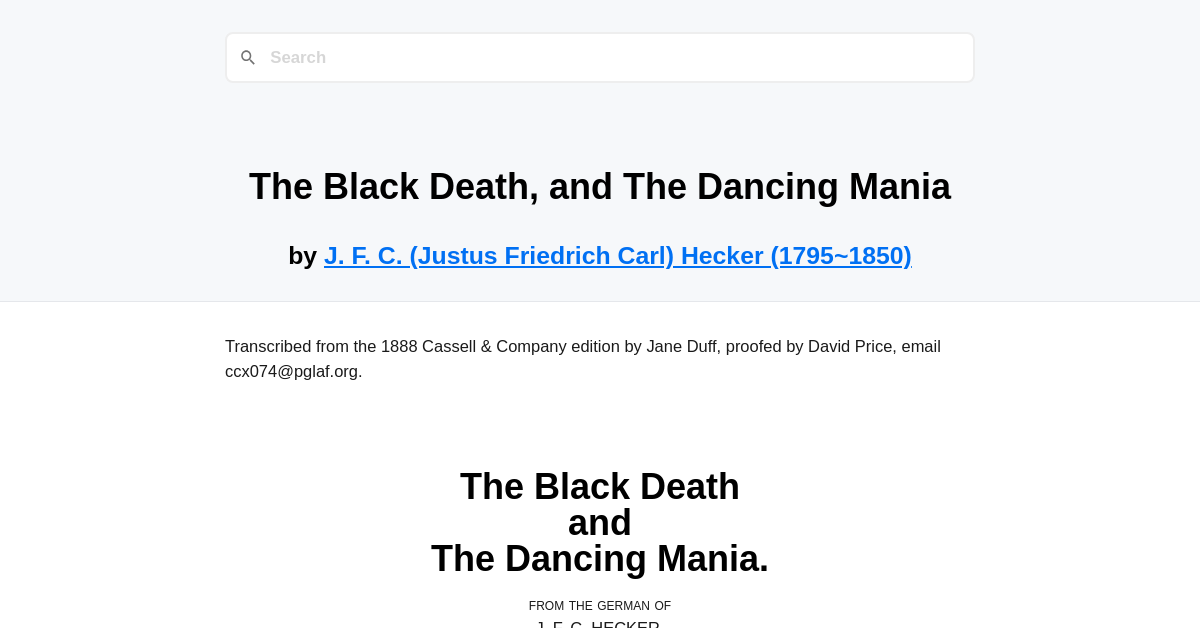The image size is (1200, 628).
Task: Click the line 'The Dancing Mania.'
Action: click(600, 559)
